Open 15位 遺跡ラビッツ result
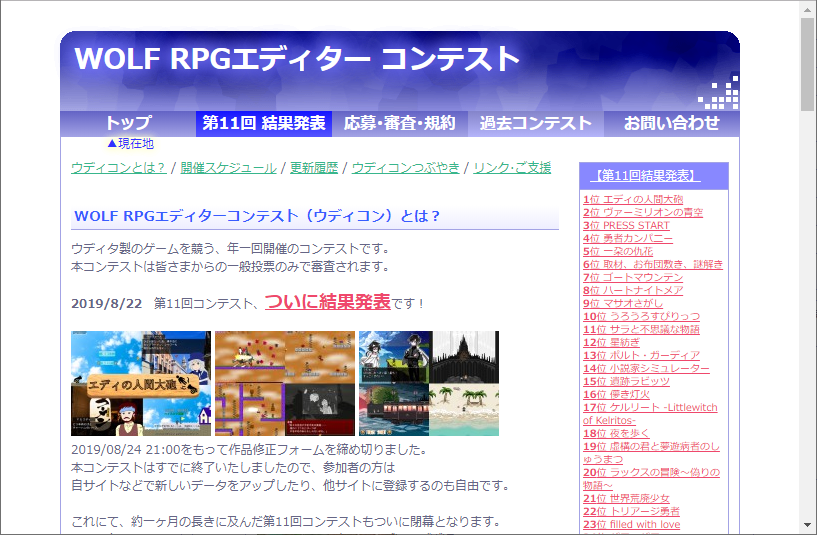This screenshot has width=817, height=535. pyautogui.click(x=626, y=381)
